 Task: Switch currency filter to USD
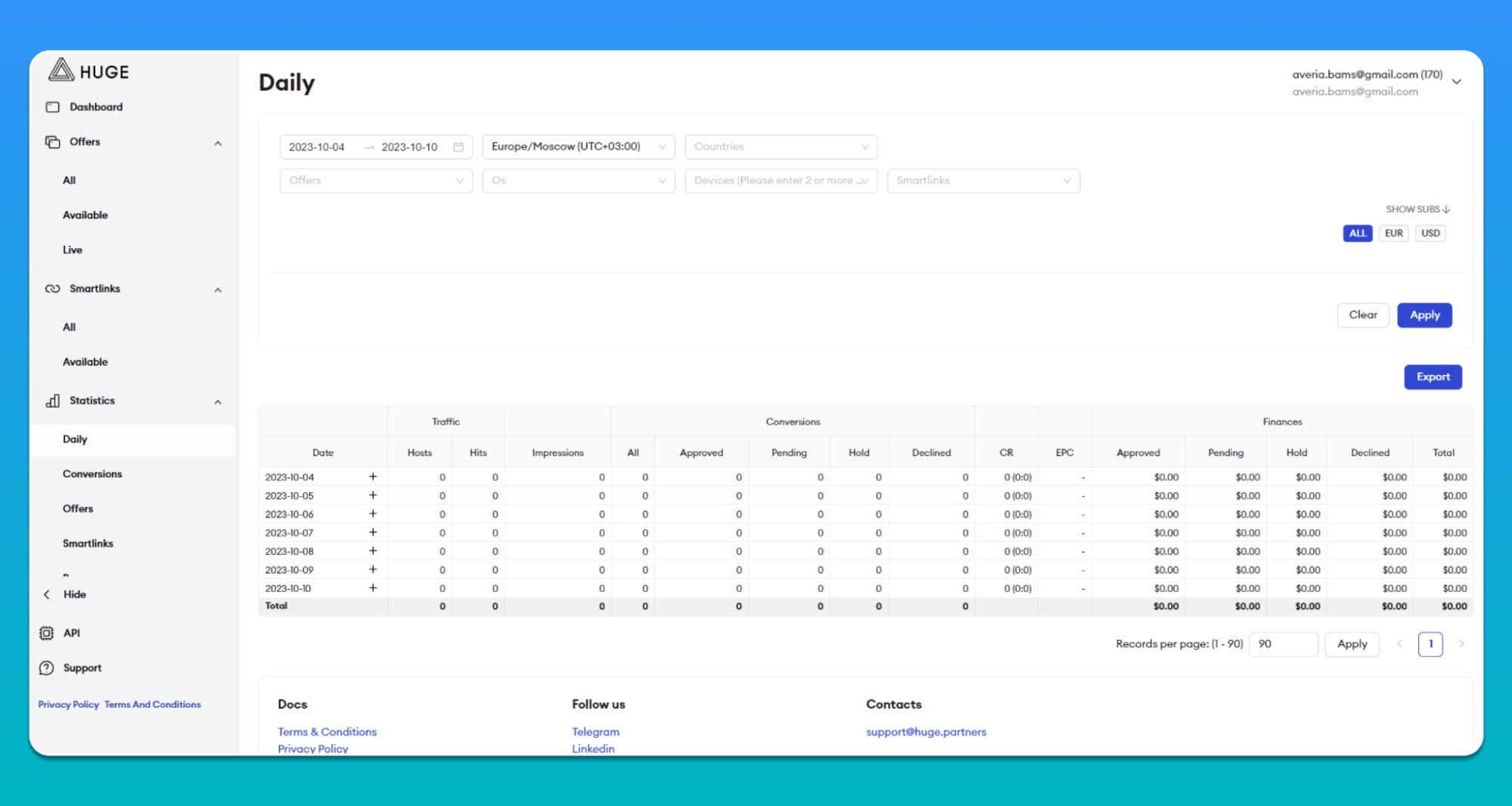[x=1430, y=233]
